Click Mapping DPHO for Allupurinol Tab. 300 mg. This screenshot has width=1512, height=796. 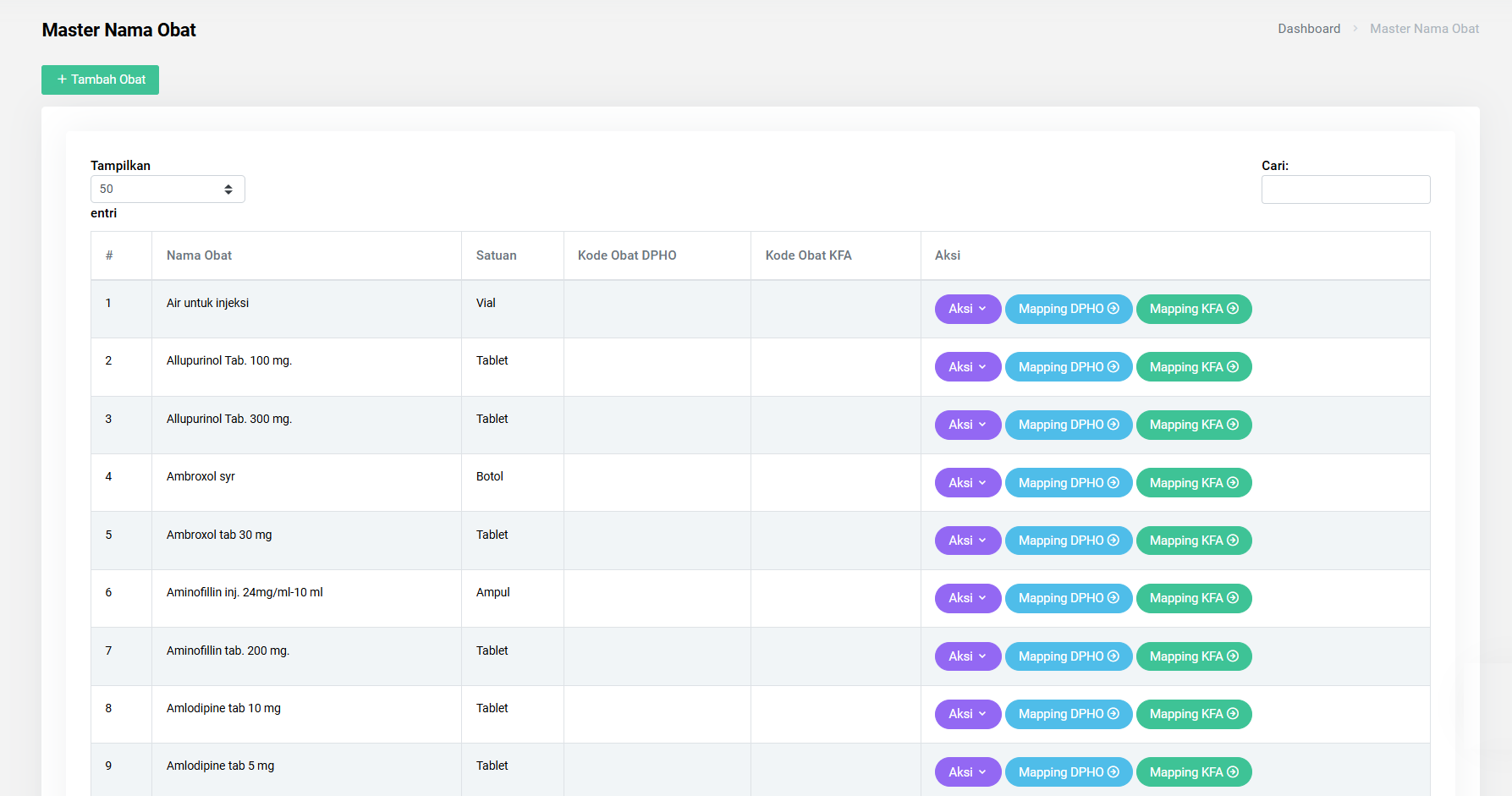(1069, 425)
